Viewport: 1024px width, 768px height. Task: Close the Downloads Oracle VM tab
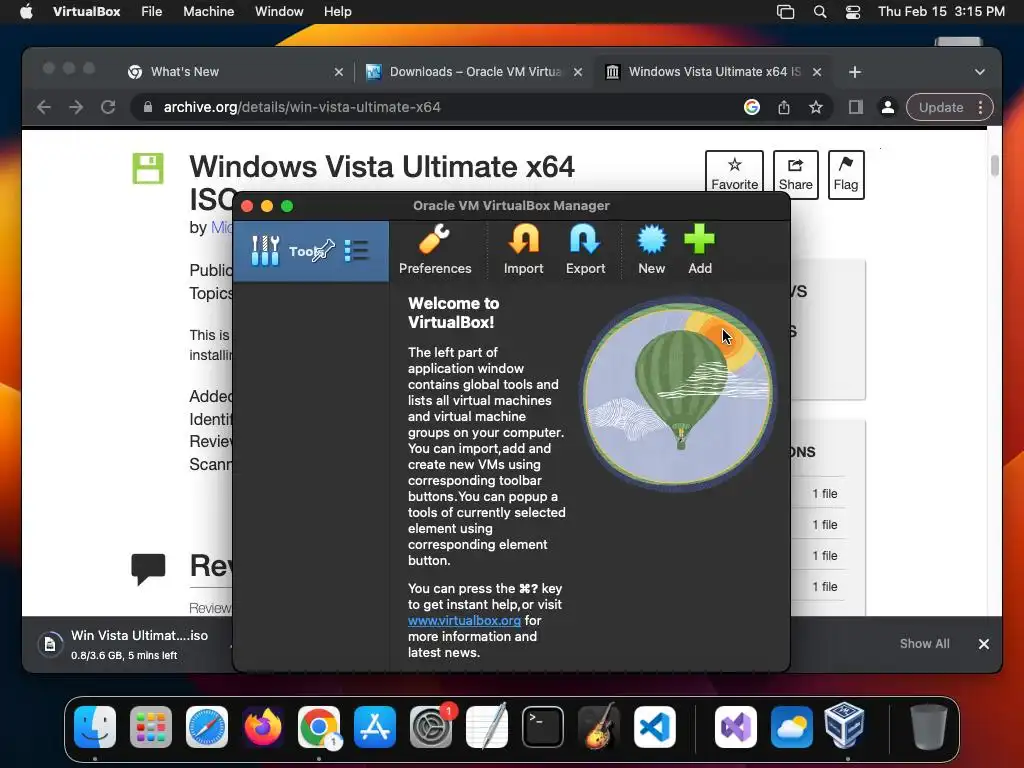(x=577, y=72)
